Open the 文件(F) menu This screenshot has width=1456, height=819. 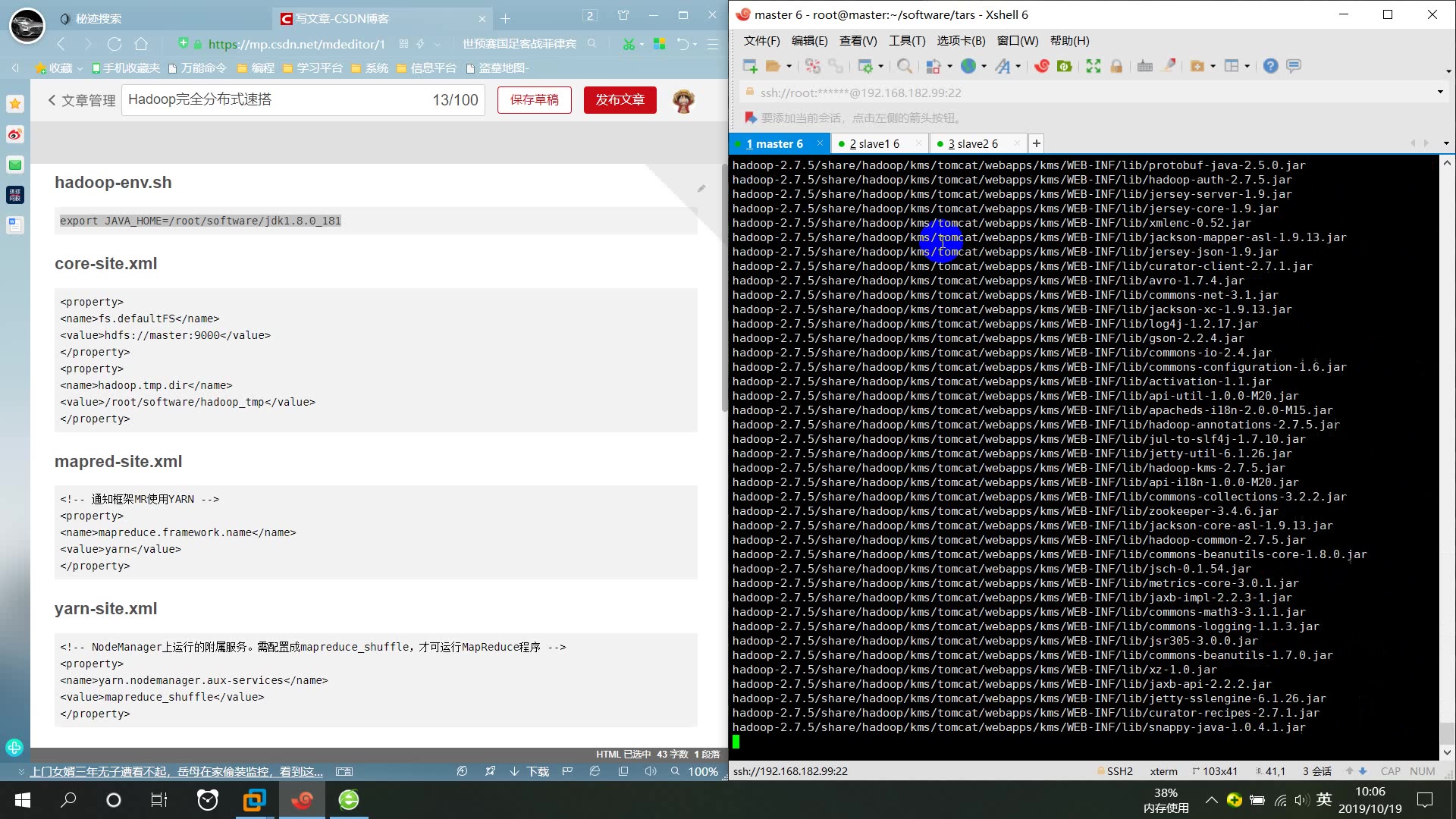click(761, 41)
